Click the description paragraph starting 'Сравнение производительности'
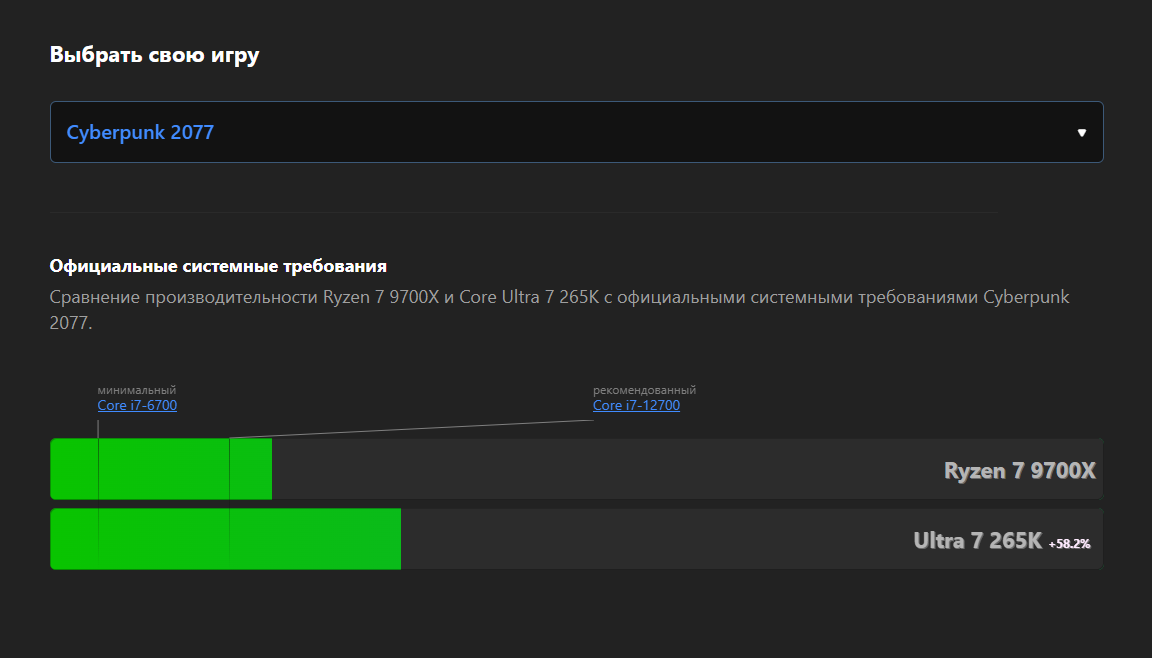 coord(559,310)
